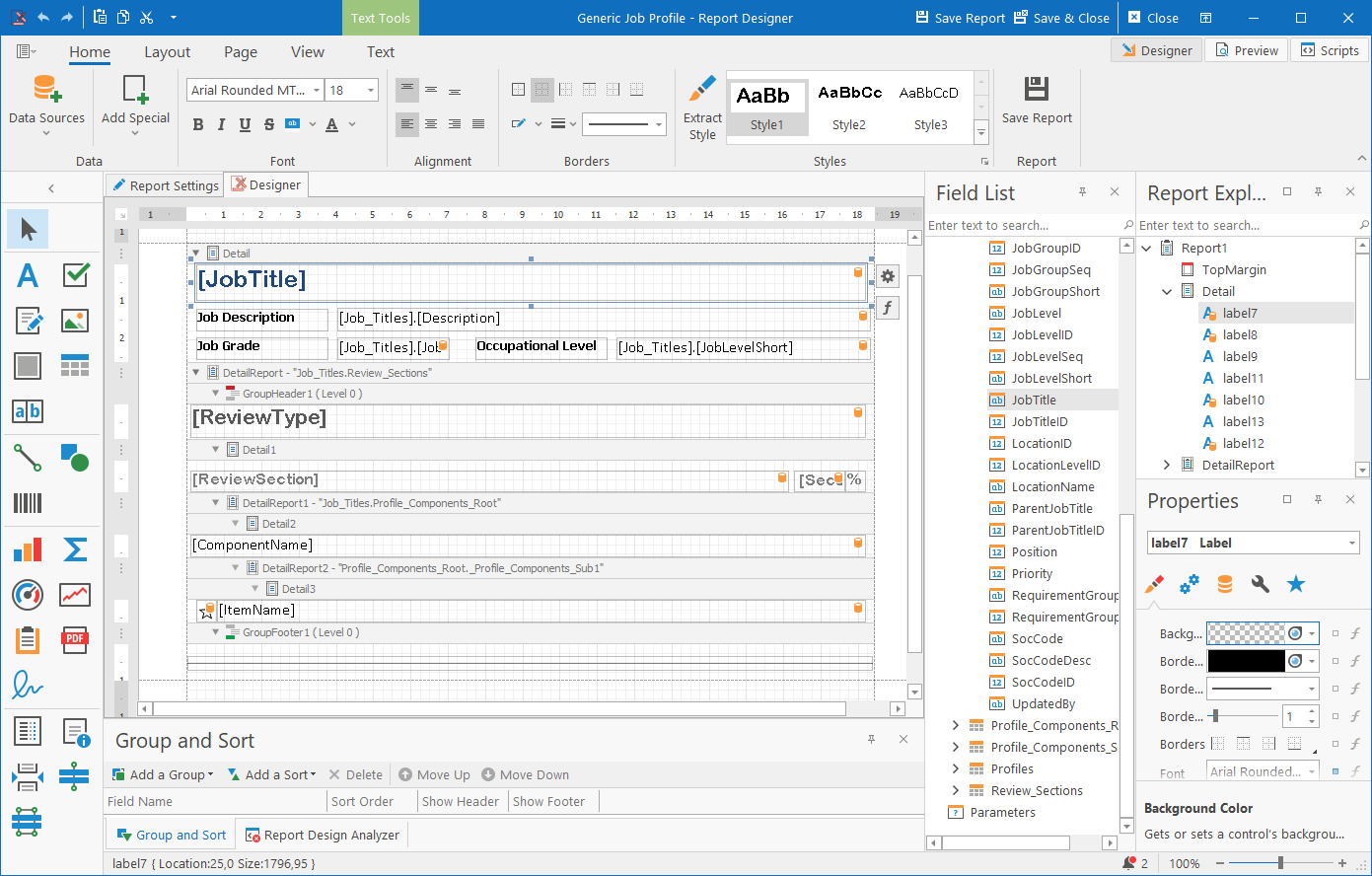The height and width of the screenshot is (876, 1372).
Task: Switch to the Scripts view
Action: point(1330,50)
